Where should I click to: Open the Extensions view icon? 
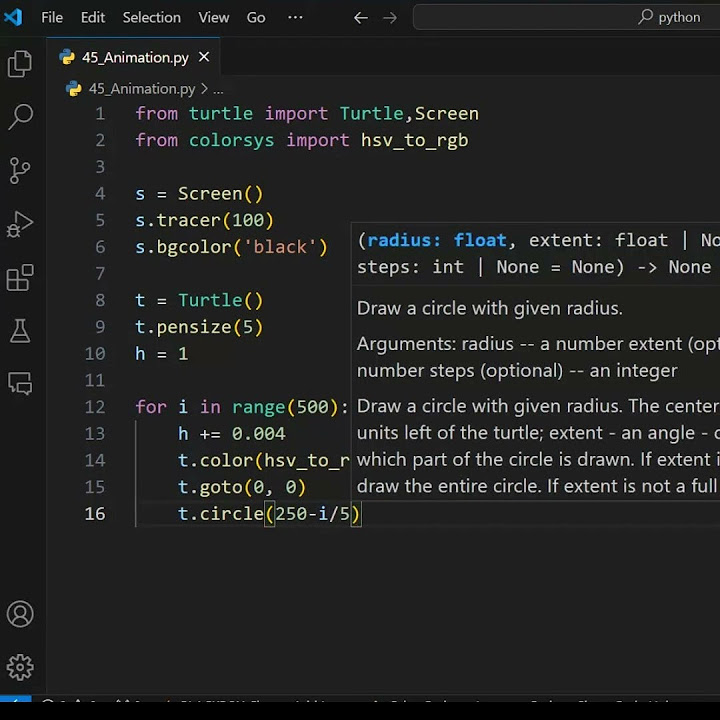pos(20,277)
